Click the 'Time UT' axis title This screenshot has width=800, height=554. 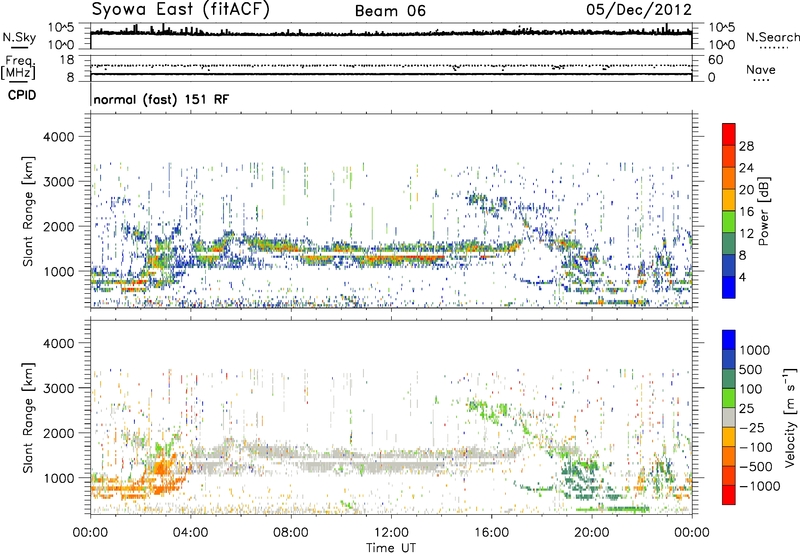(x=391, y=547)
